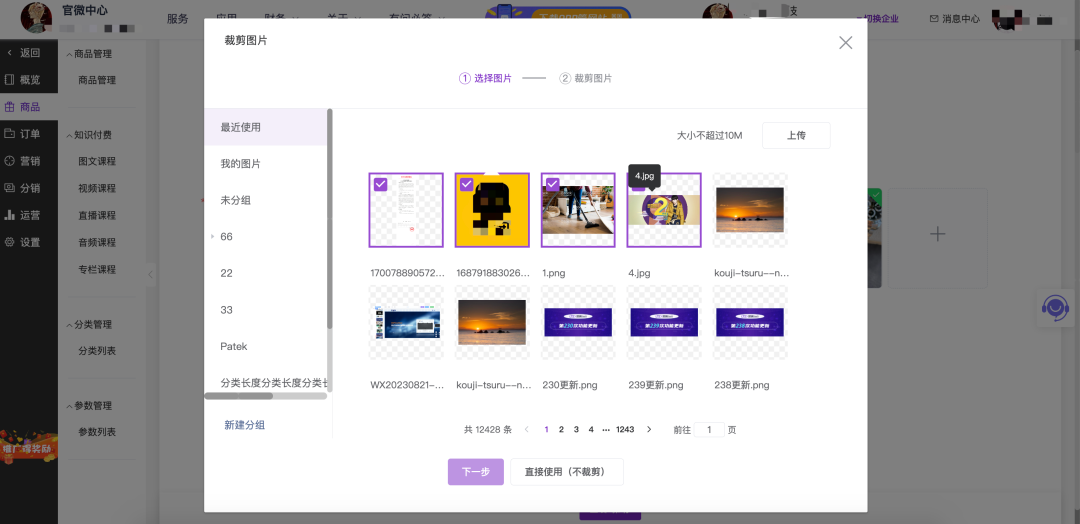Deselect the 1.png image checkbox
Viewport: 1080px width, 524px height.
tap(552, 184)
